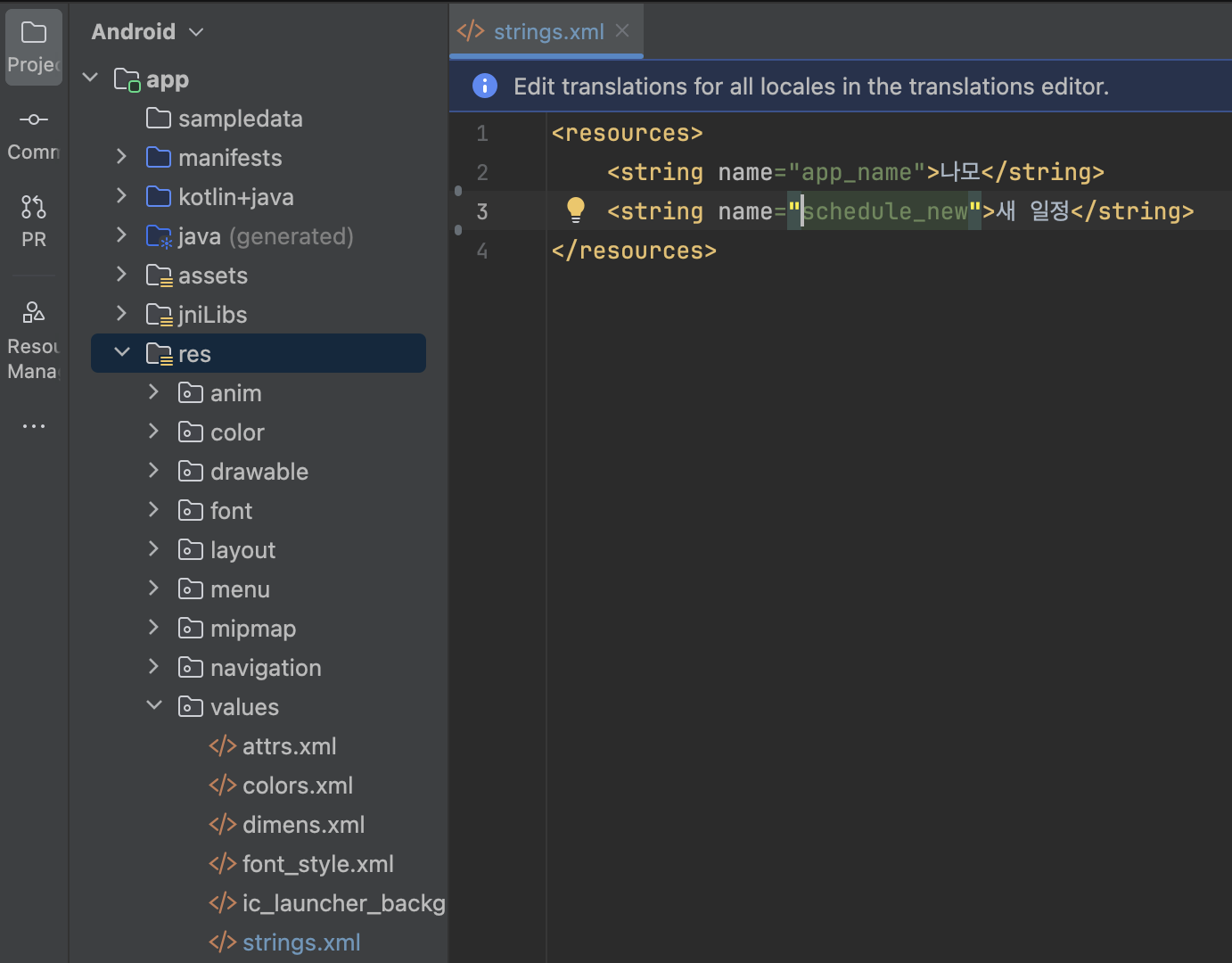This screenshot has height=963, width=1232.
Task: Collapse the values folder
Action: [154, 706]
